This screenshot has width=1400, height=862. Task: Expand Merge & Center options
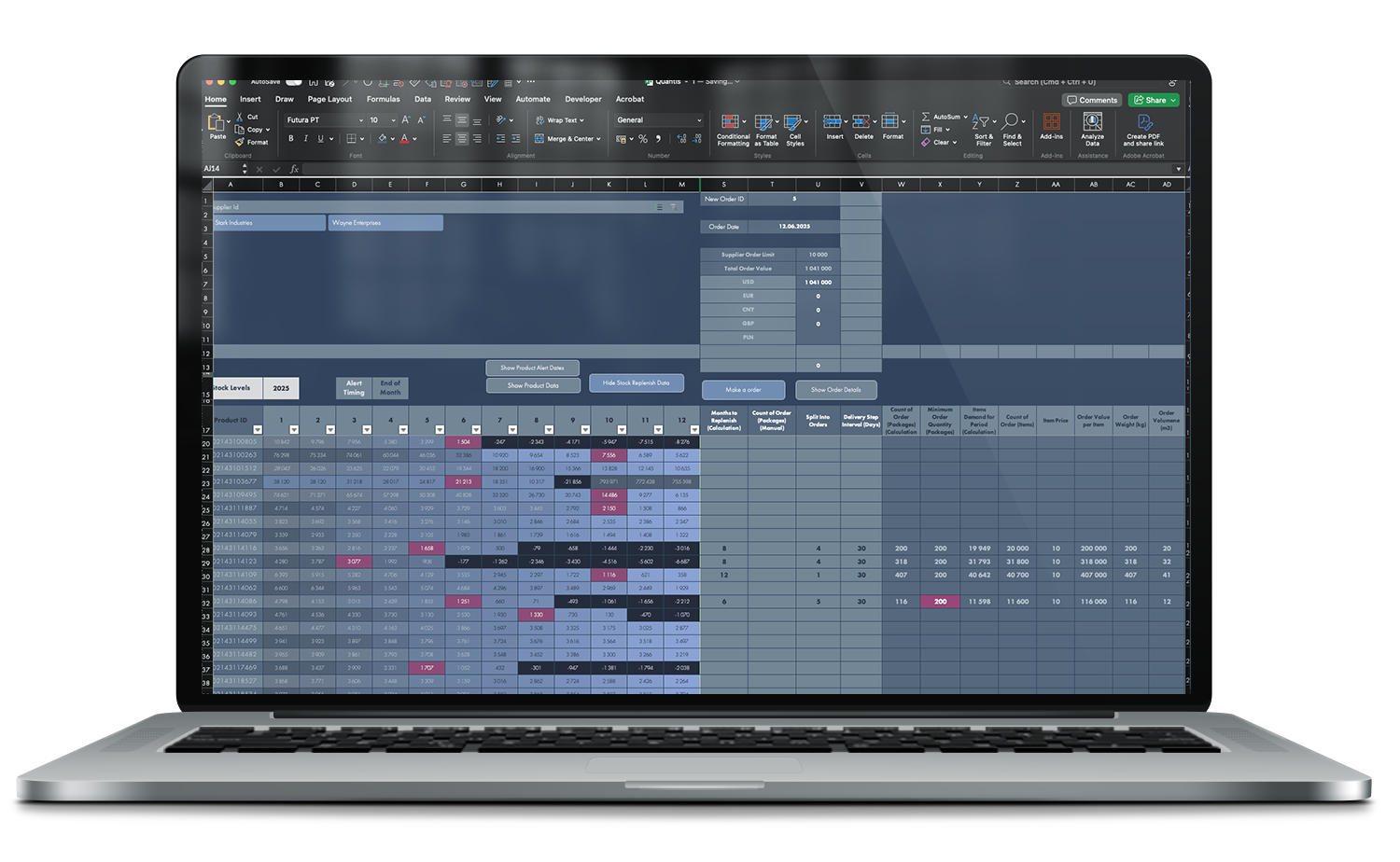point(598,139)
